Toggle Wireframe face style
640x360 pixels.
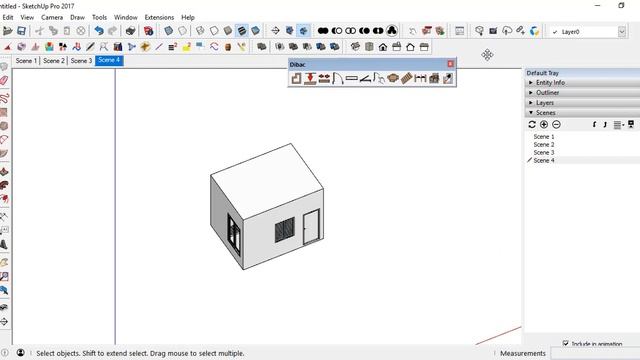pos(200,31)
